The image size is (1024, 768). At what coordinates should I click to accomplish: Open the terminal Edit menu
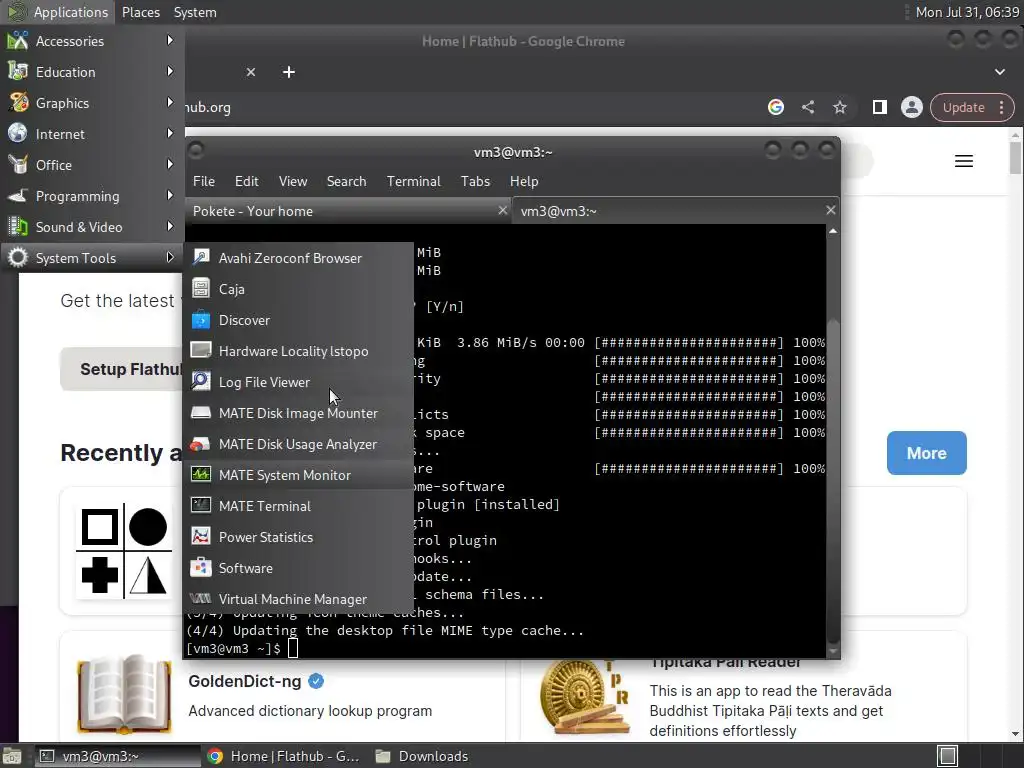click(x=246, y=182)
